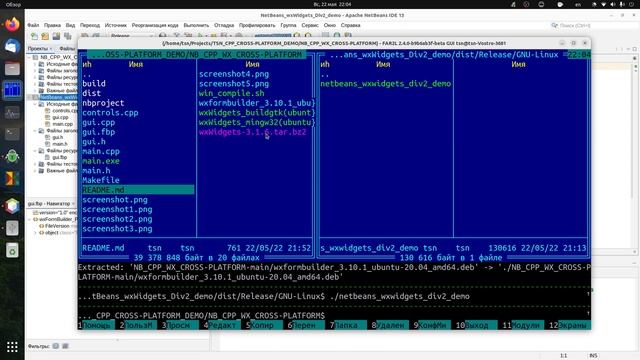640x360 pixels.
Task: Select the nbproject folder in FAR2L
Action: click(x=103, y=103)
